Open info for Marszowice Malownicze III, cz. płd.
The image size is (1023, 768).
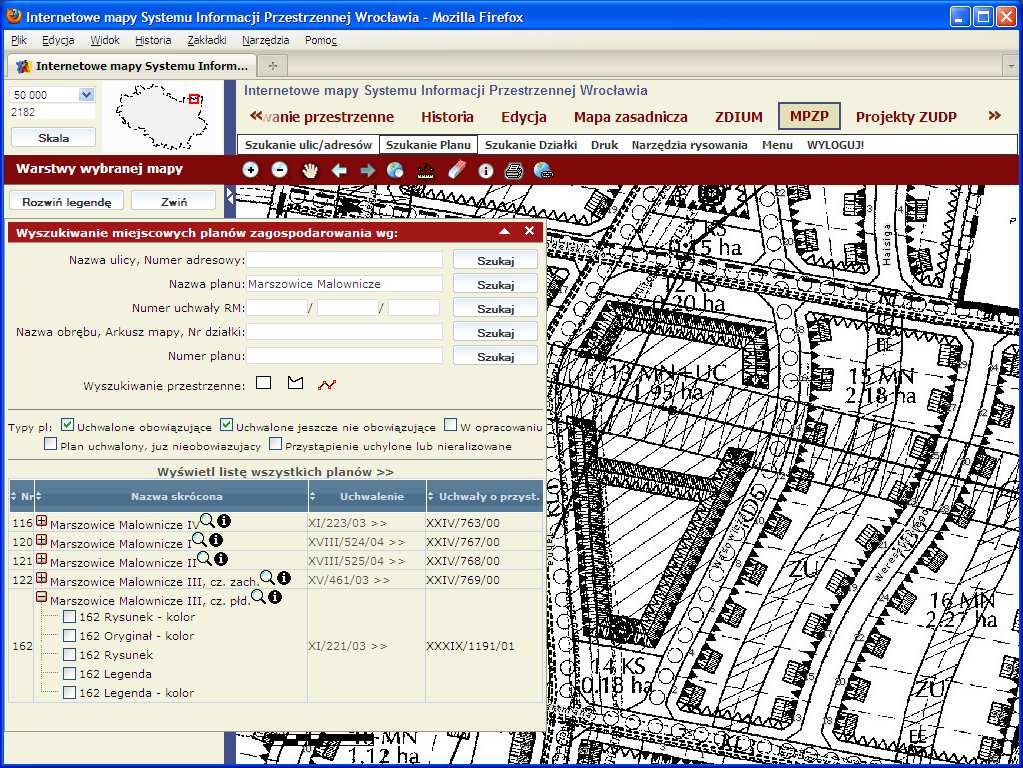pos(275,596)
